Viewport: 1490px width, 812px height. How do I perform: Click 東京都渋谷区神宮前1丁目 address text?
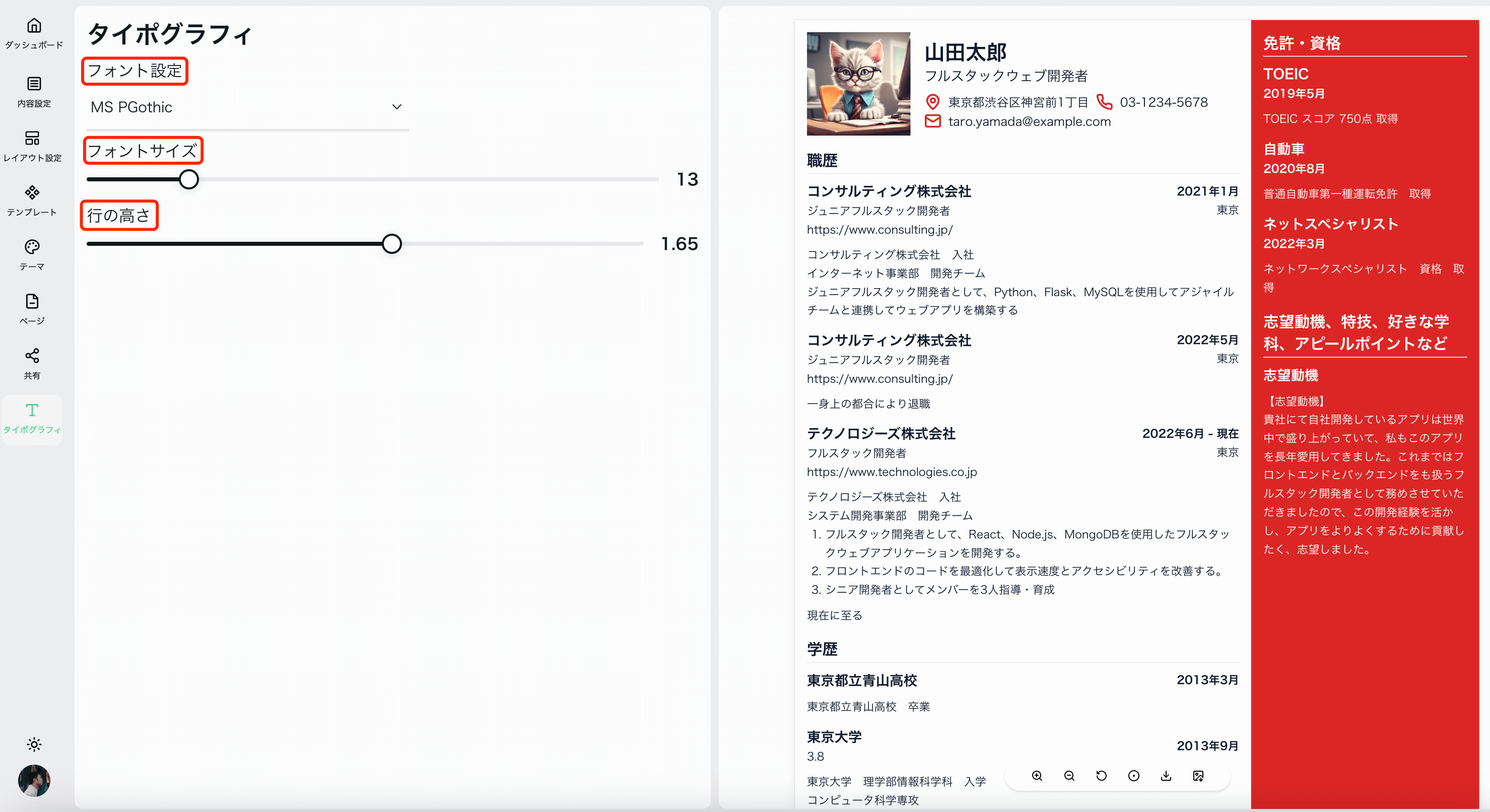1018,102
